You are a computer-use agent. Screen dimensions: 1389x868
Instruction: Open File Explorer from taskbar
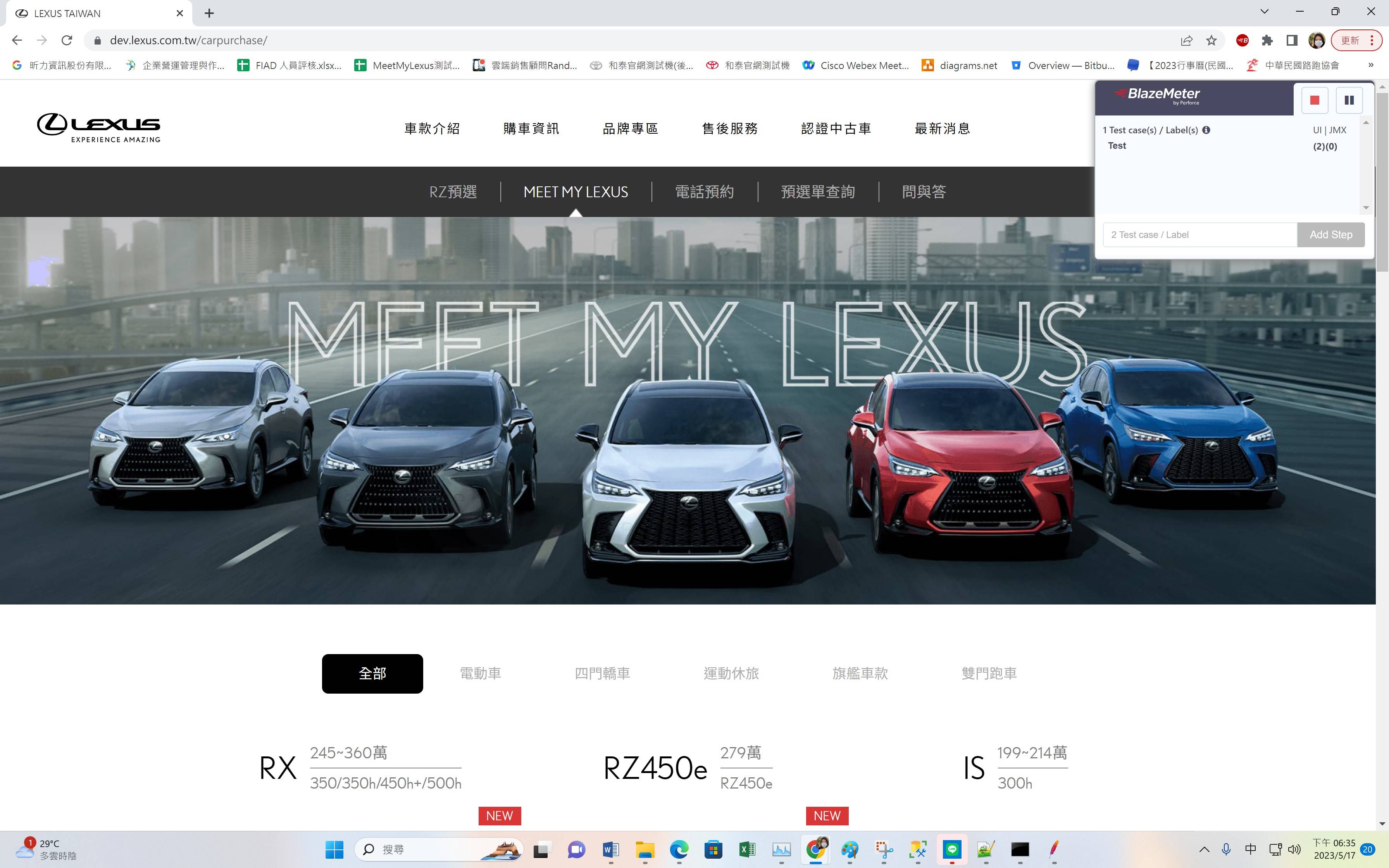pyautogui.click(x=645, y=849)
